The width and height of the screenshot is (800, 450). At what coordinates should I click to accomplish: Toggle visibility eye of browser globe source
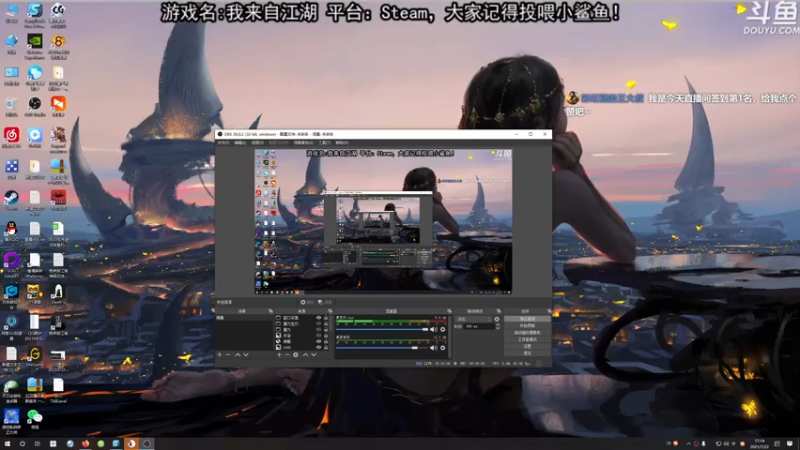pyautogui.click(x=319, y=341)
